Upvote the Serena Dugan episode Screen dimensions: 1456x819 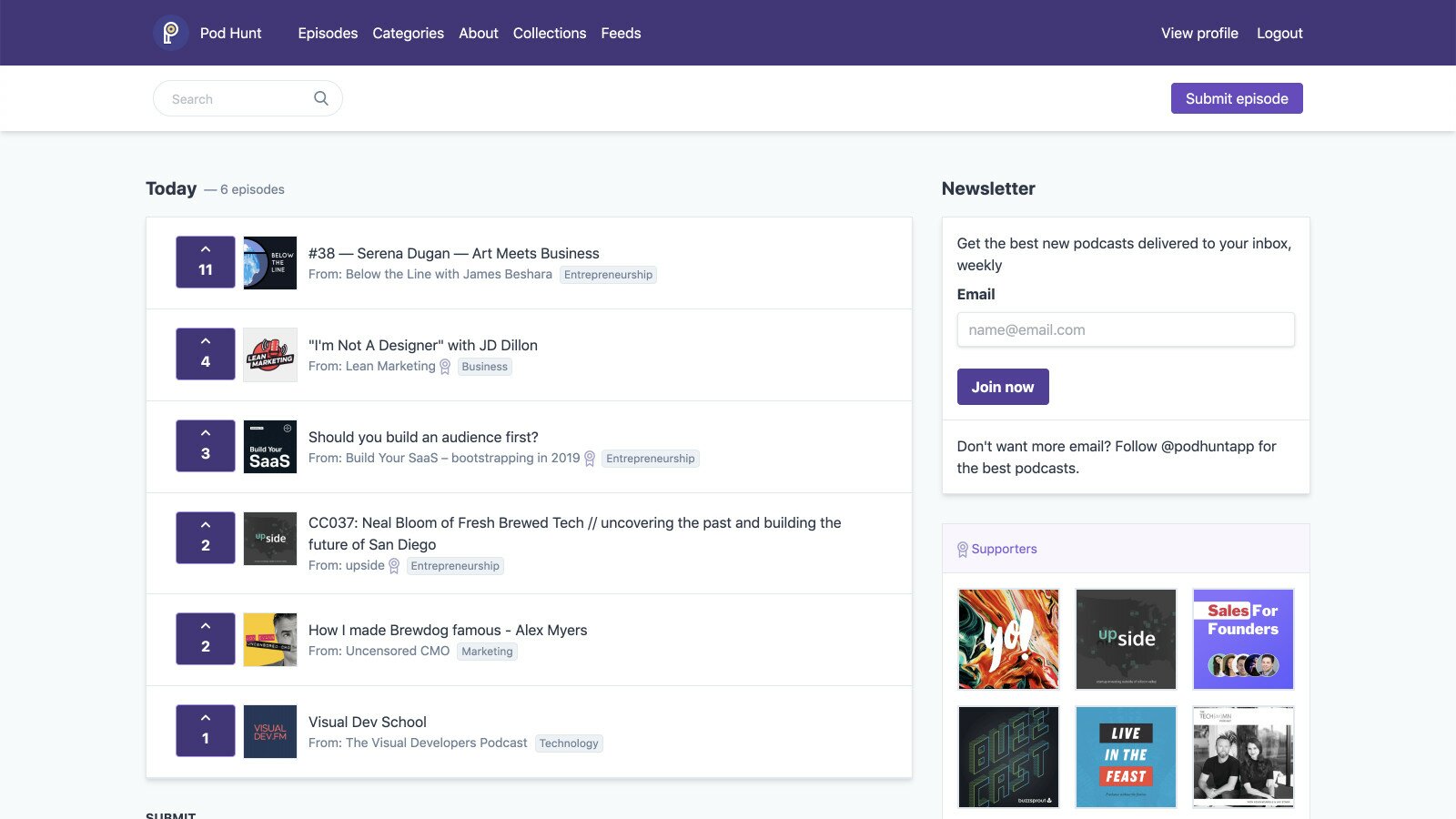coord(206,262)
